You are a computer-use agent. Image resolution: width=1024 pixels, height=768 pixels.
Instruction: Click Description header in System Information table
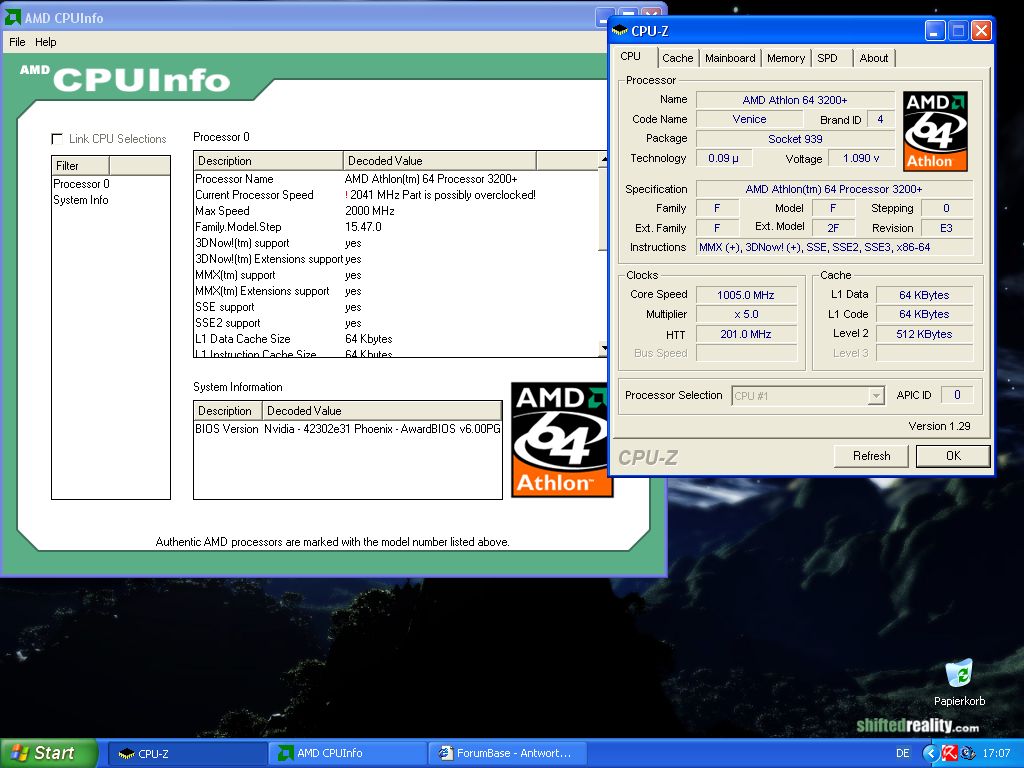[x=229, y=411]
